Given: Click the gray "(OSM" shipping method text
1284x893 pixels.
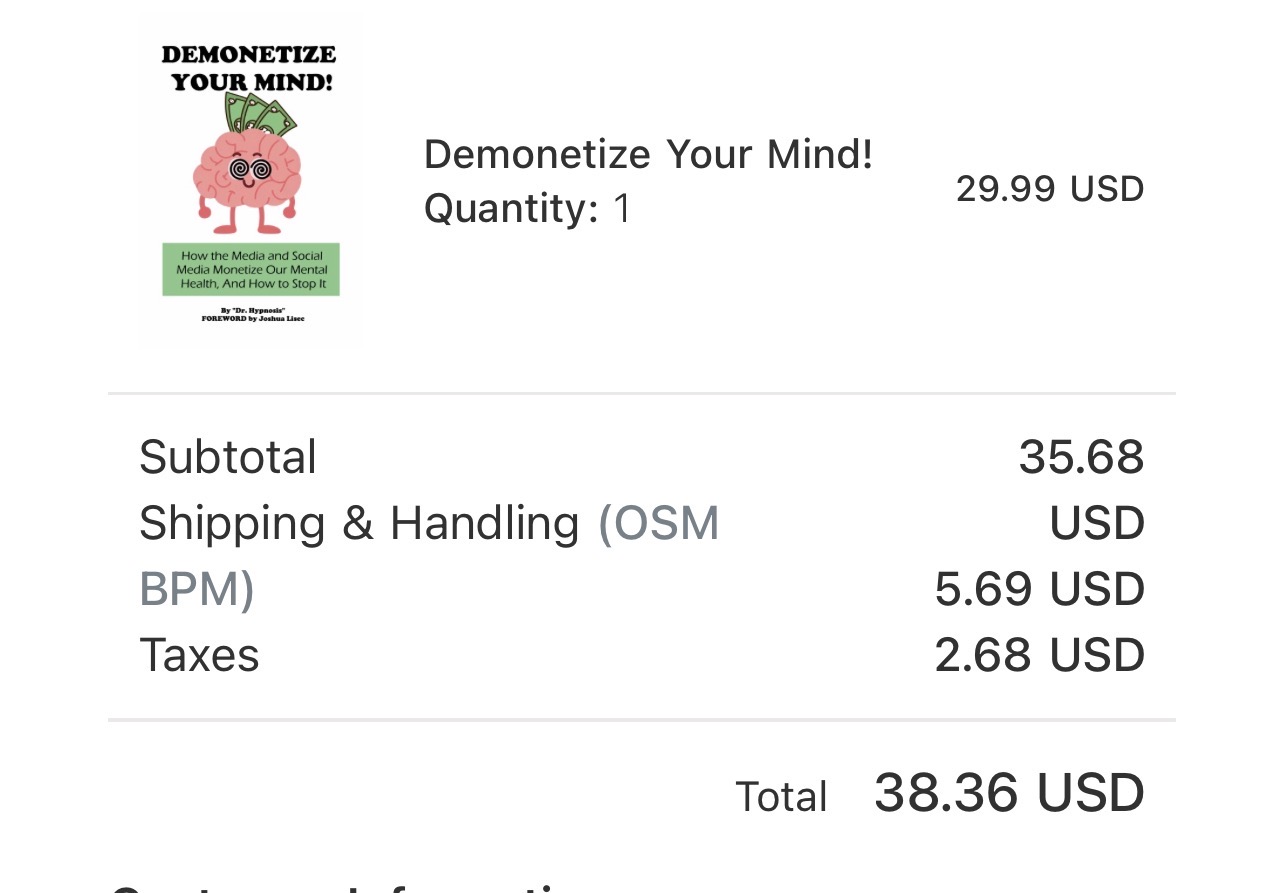Looking at the screenshot, I should click(659, 523).
